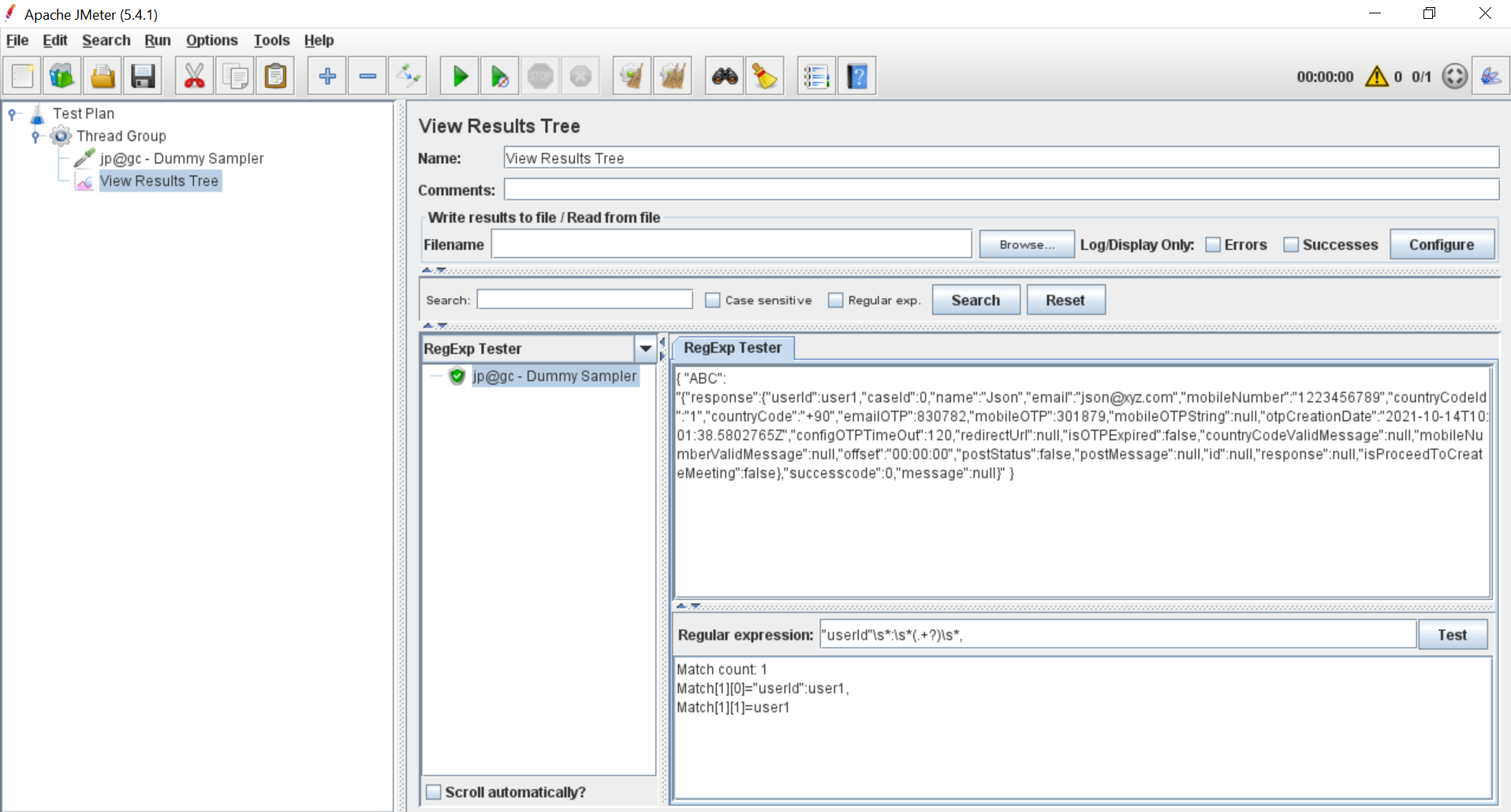1511x812 pixels.
Task: Click the Match count result text
Action: [x=722, y=669]
